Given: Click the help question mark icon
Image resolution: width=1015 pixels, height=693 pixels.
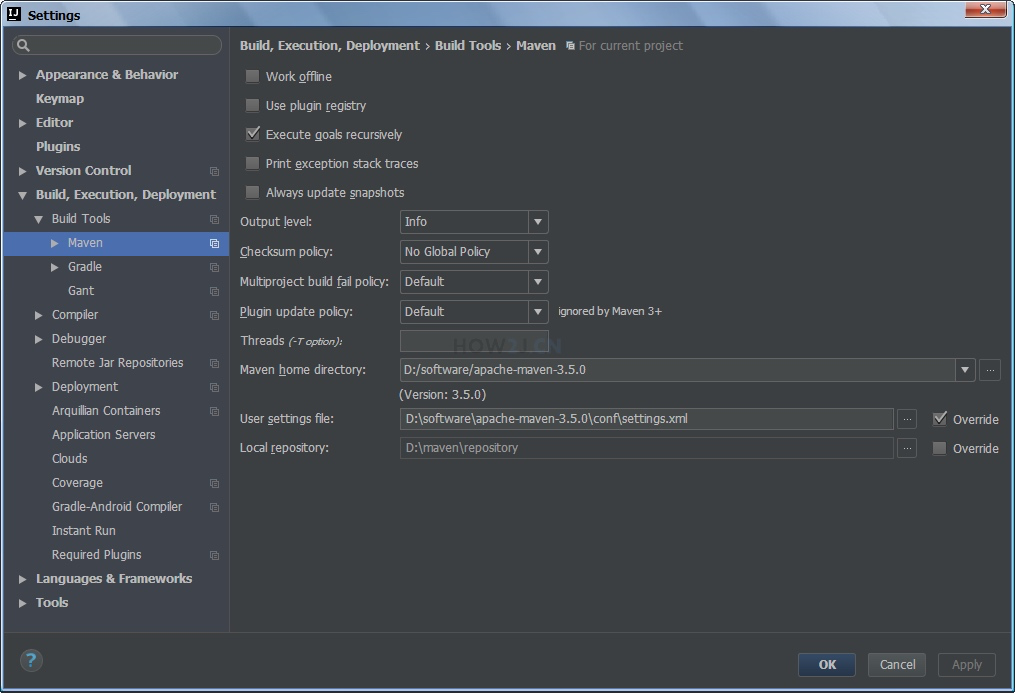Looking at the screenshot, I should pyautogui.click(x=31, y=661).
